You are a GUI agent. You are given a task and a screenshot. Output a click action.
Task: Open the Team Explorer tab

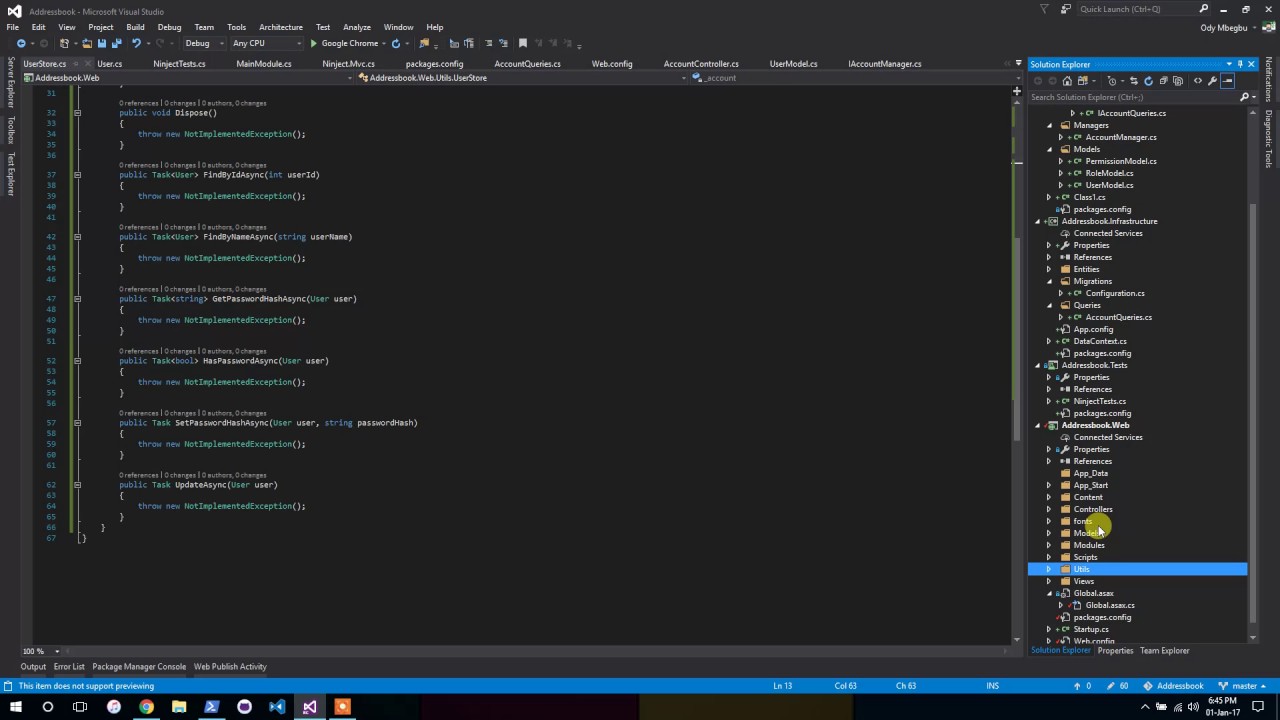click(x=1164, y=651)
